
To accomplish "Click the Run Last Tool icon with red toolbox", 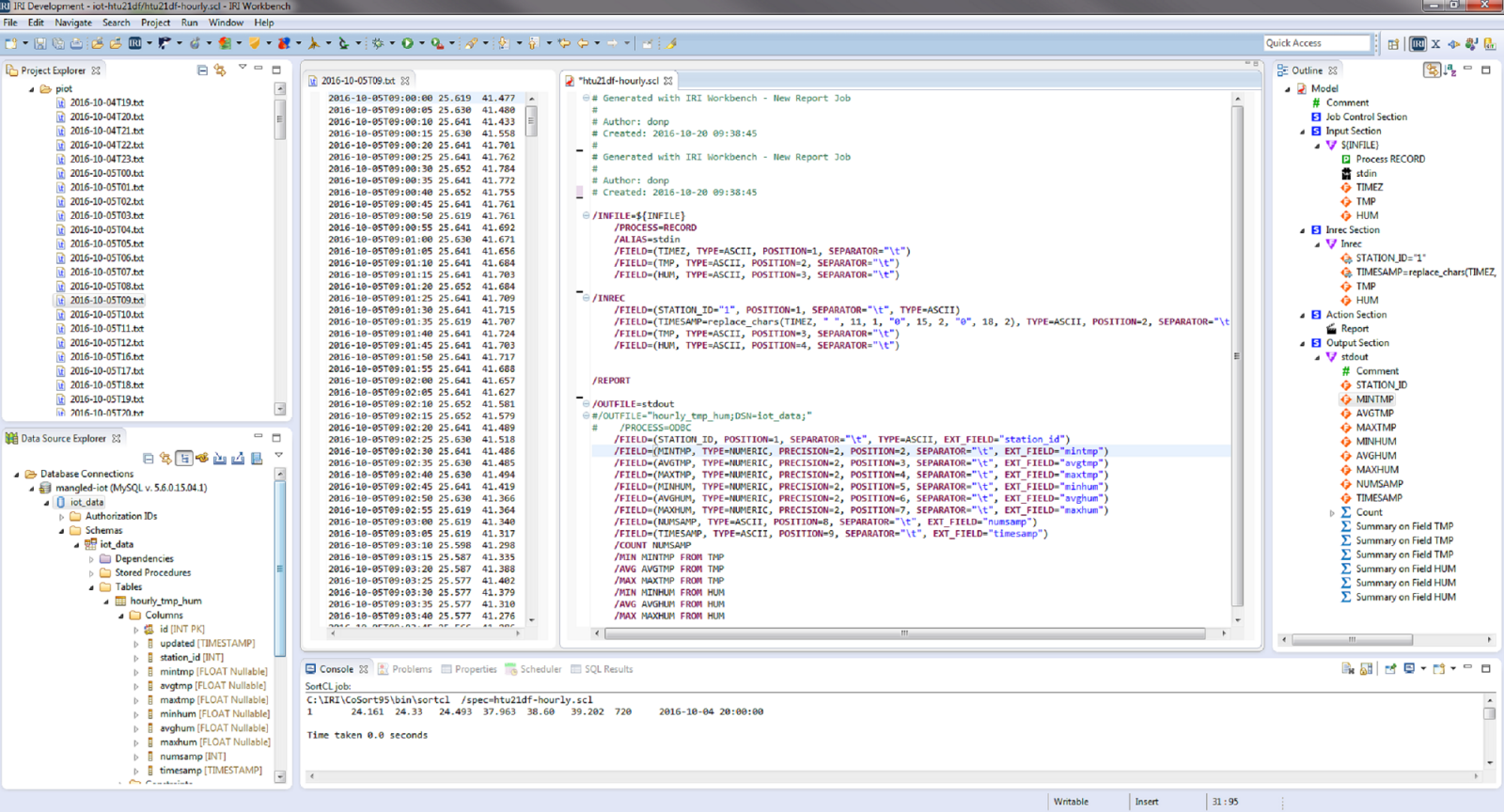I will [438, 43].
